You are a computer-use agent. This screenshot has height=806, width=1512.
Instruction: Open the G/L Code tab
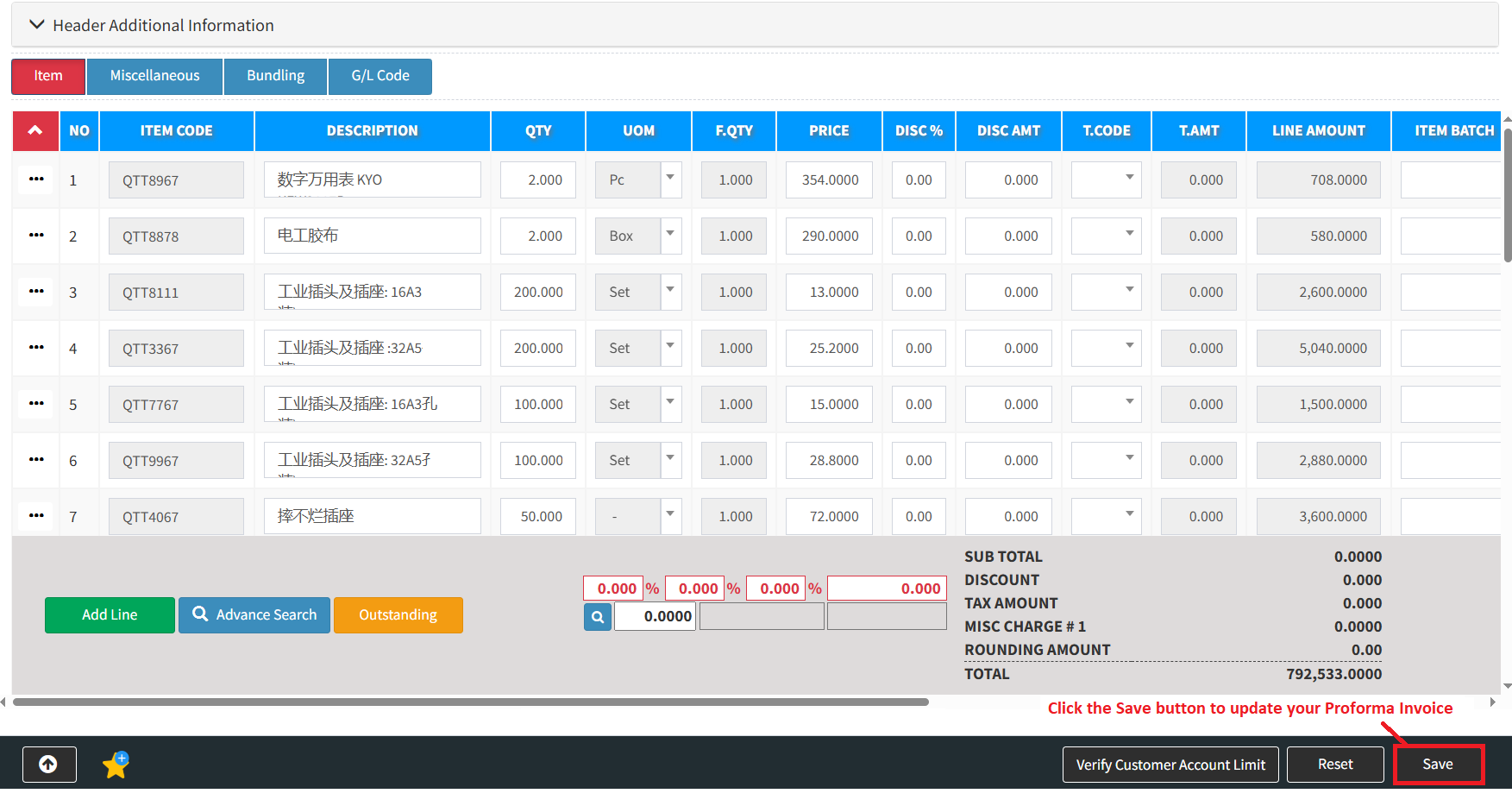click(380, 76)
